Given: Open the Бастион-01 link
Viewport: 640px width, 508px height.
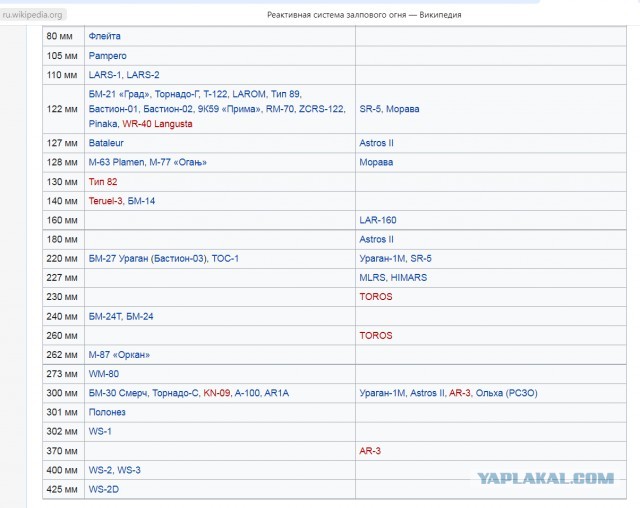Looking at the screenshot, I should (113, 109).
